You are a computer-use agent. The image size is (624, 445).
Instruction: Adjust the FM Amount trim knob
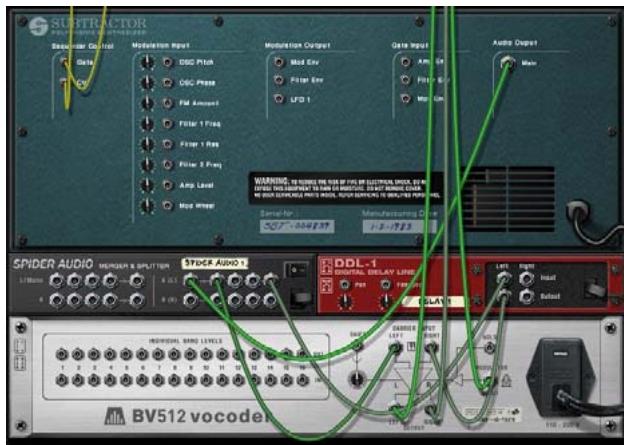tap(147, 103)
